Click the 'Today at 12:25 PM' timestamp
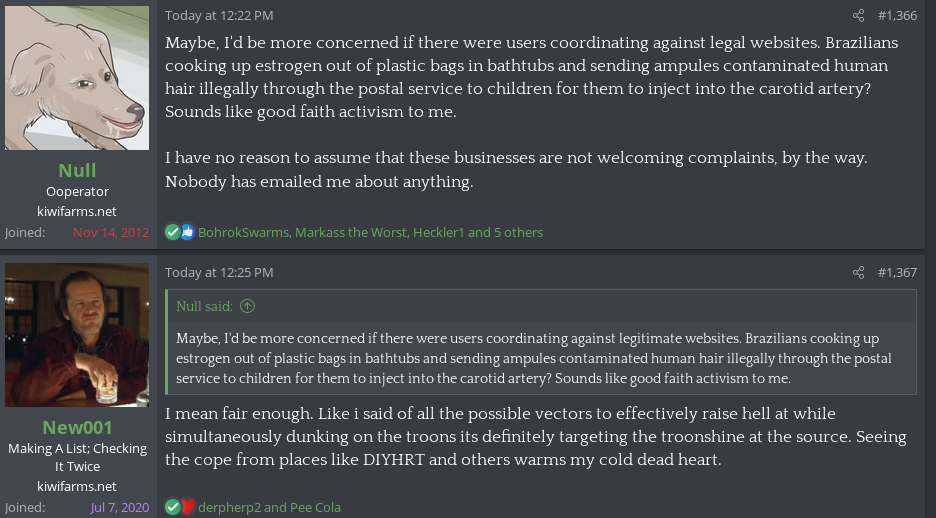Screen dimensions: 936x518 [219, 273]
